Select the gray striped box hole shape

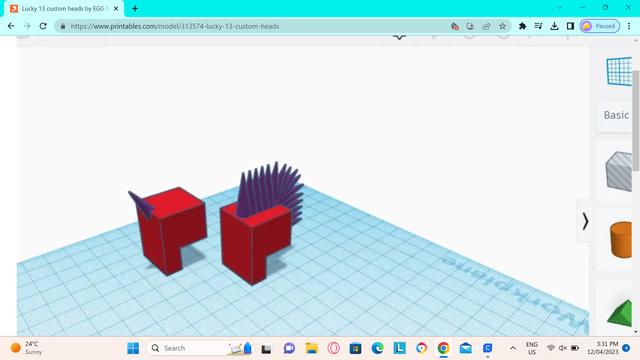click(619, 171)
